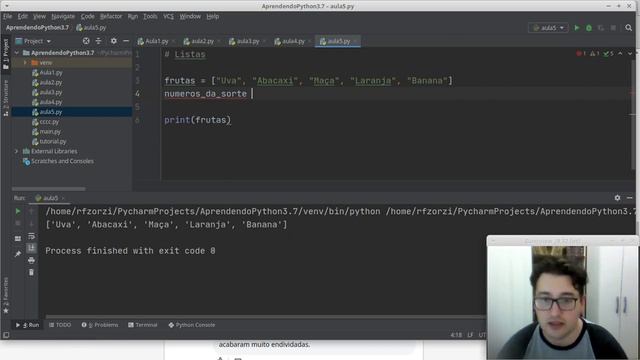Open the Terminal tool window
The width and height of the screenshot is (640, 360).
[143, 325]
